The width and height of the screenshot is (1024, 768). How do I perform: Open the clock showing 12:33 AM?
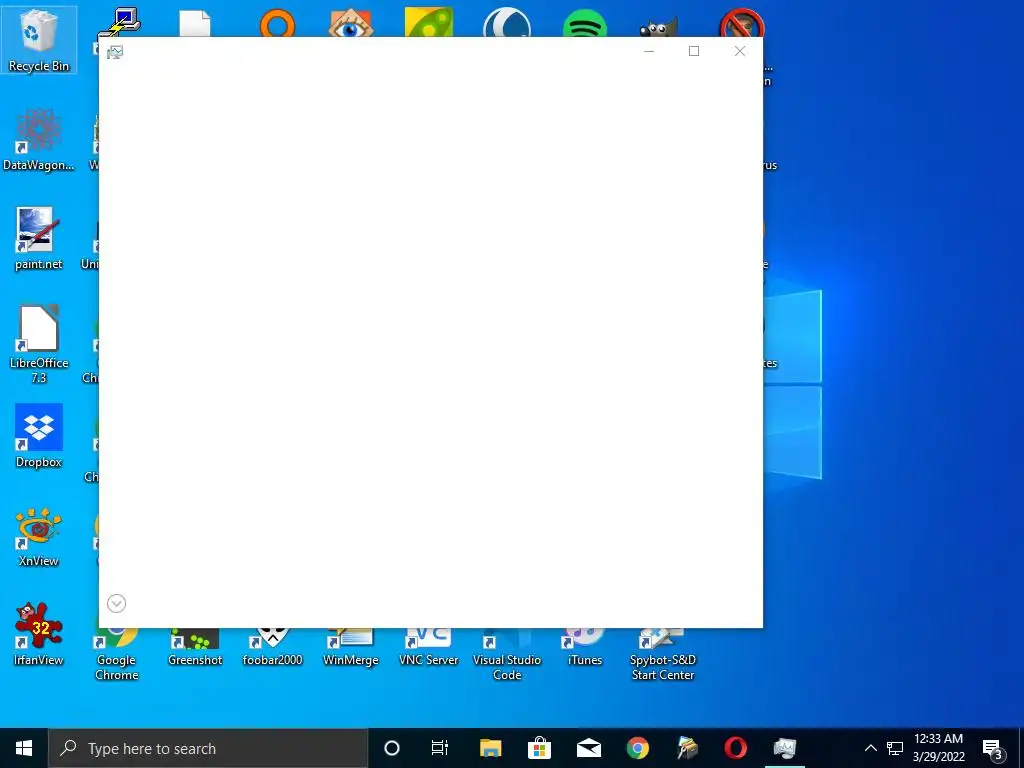(938, 748)
